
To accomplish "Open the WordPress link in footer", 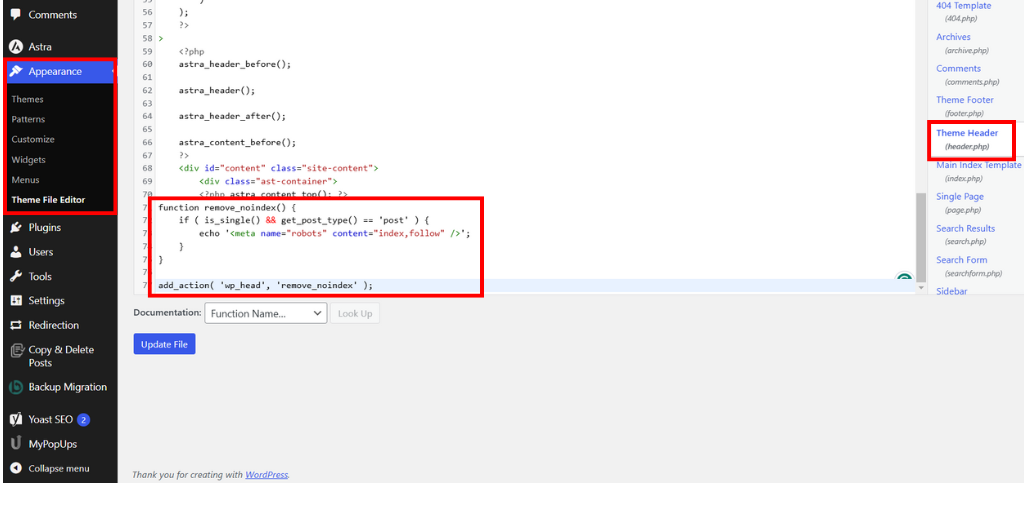I will click(266, 475).
